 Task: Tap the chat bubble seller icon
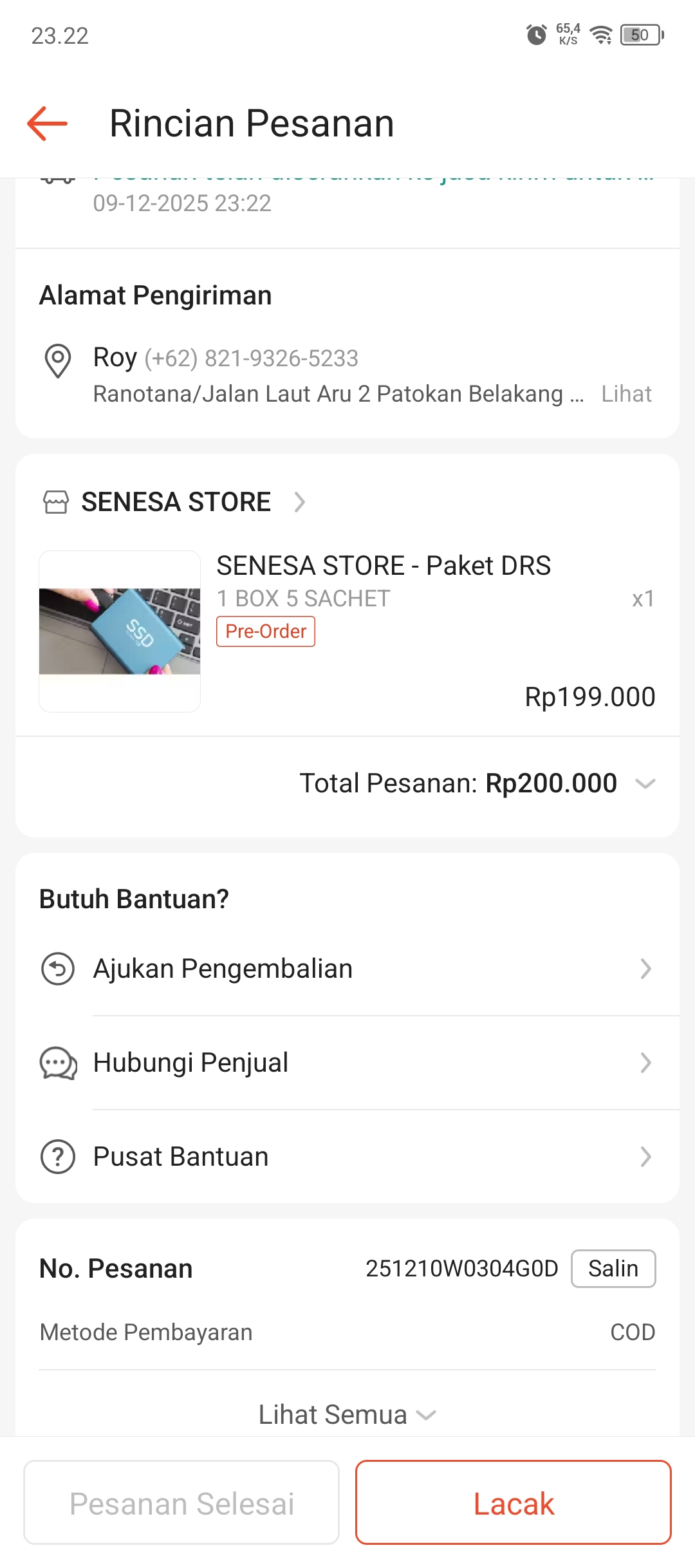(x=58, y=1063)
